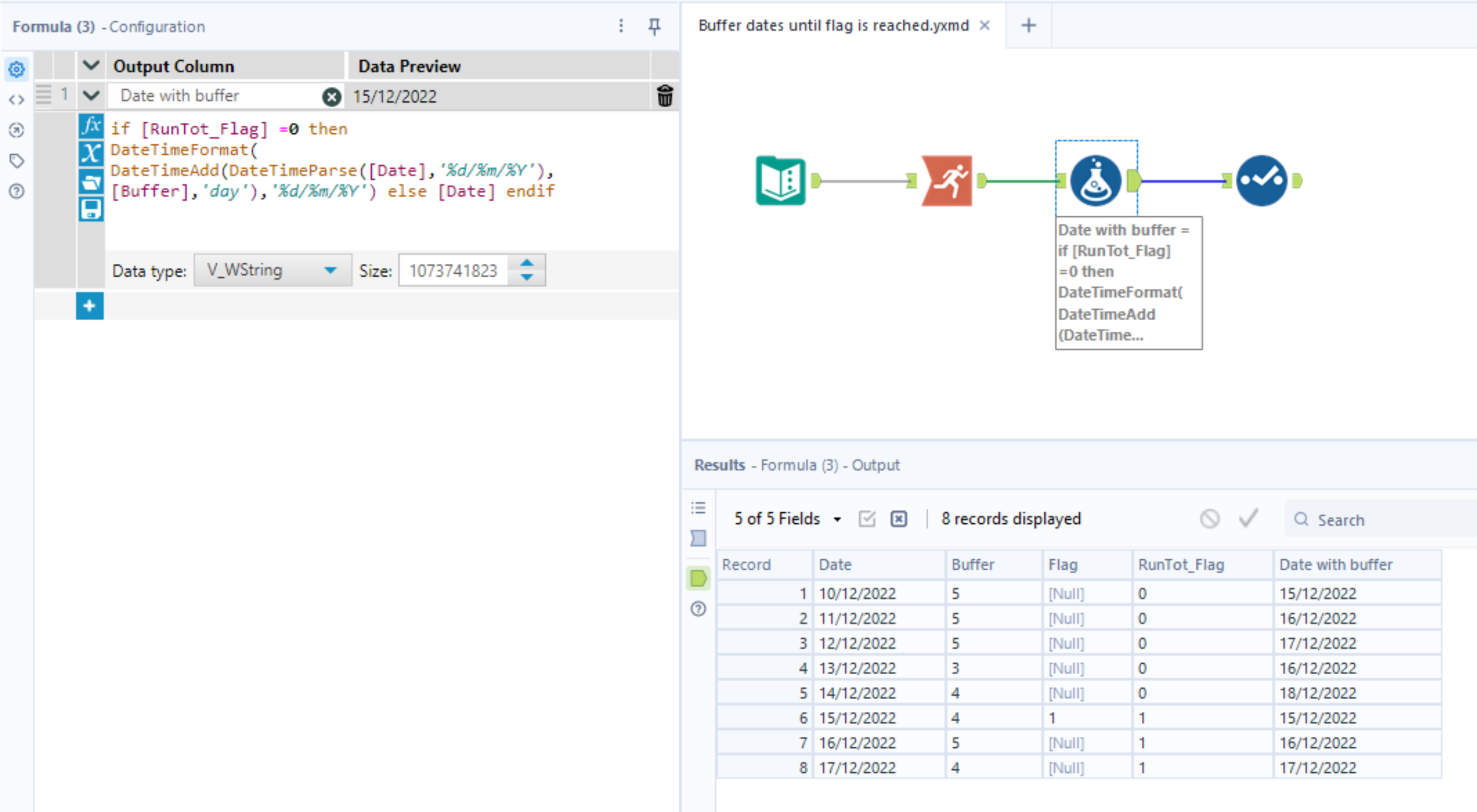Clear the Date with buffer column name
This screenshot has width=1477, height=812.
[331, 96]
